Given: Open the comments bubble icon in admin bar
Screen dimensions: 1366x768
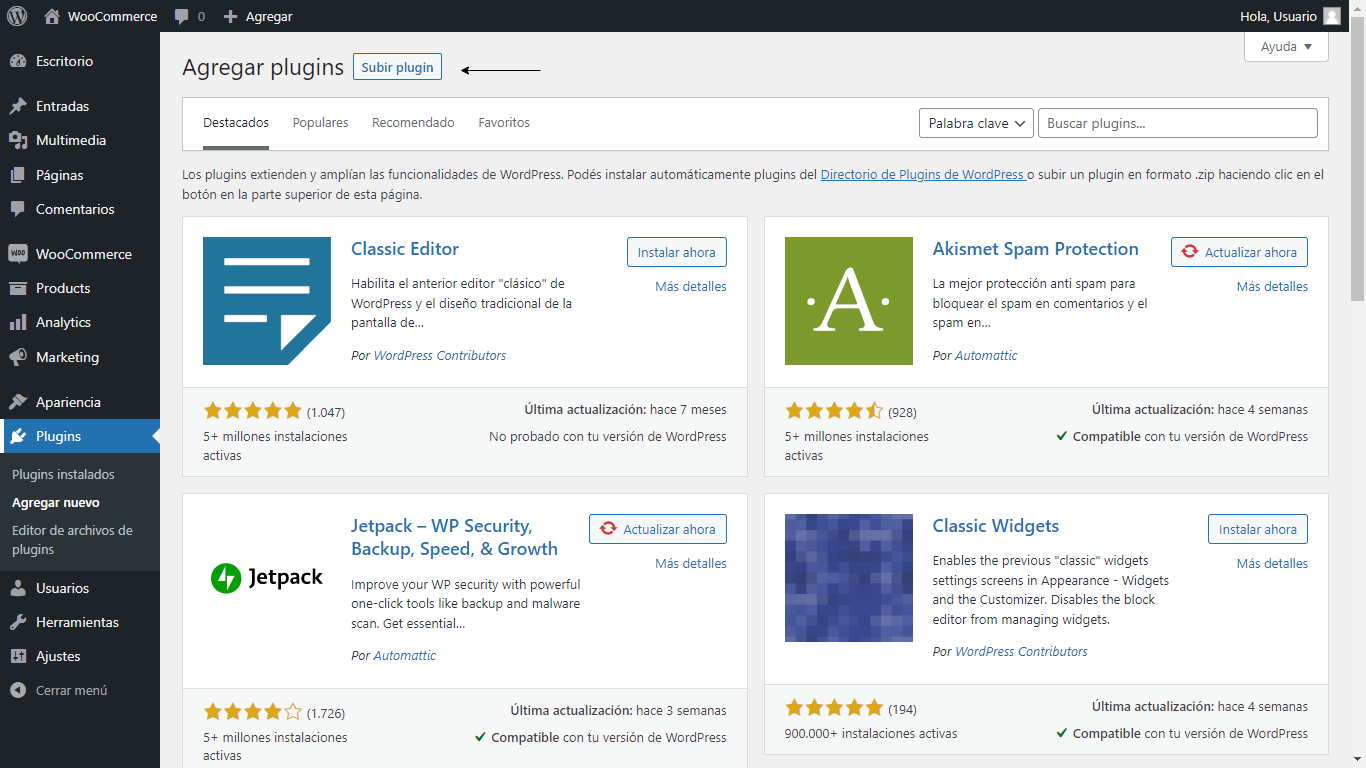Looking at the screenshot, I should [x=181, y=17].
